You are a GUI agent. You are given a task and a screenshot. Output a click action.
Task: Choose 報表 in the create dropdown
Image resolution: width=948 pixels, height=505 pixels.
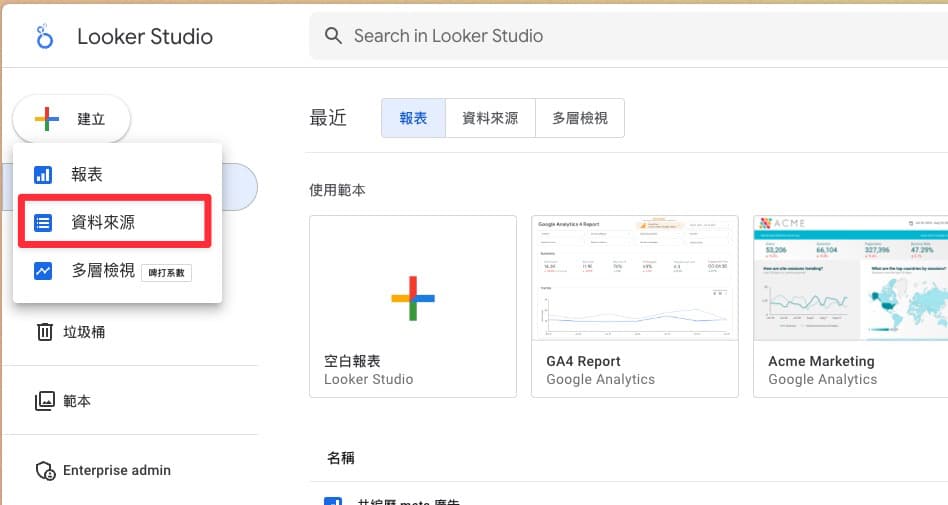coord(87,175)
